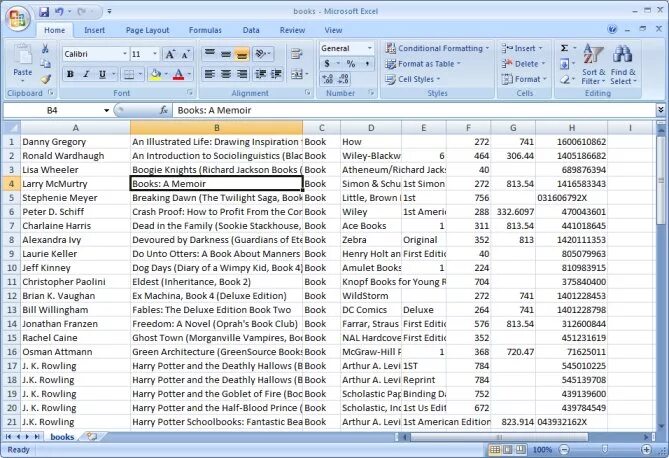This screenshot has height=458, width=669.
Task: Open the Page Layout ribbon tab
Action: pos(148,30)
